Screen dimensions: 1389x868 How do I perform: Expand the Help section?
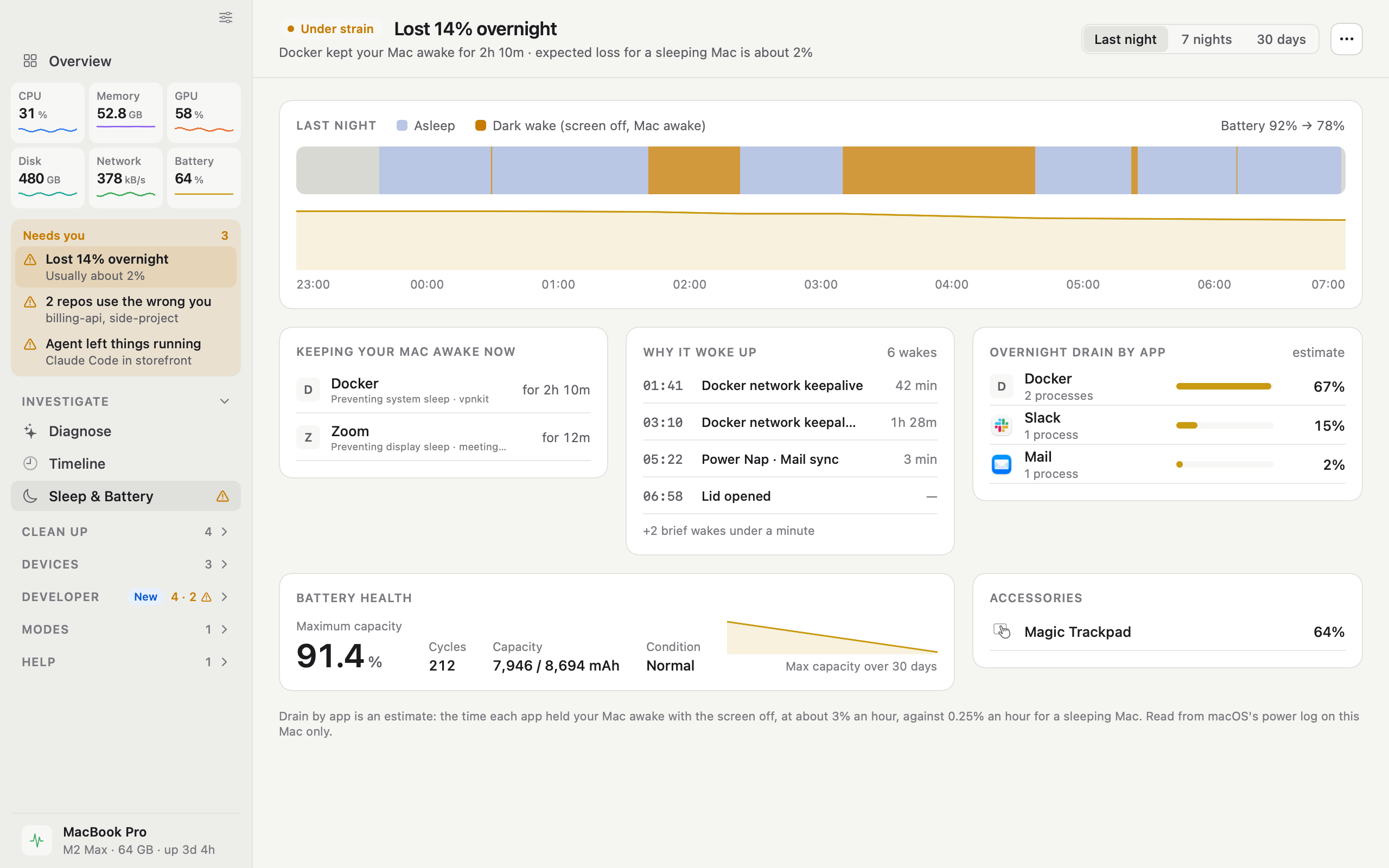225,662
